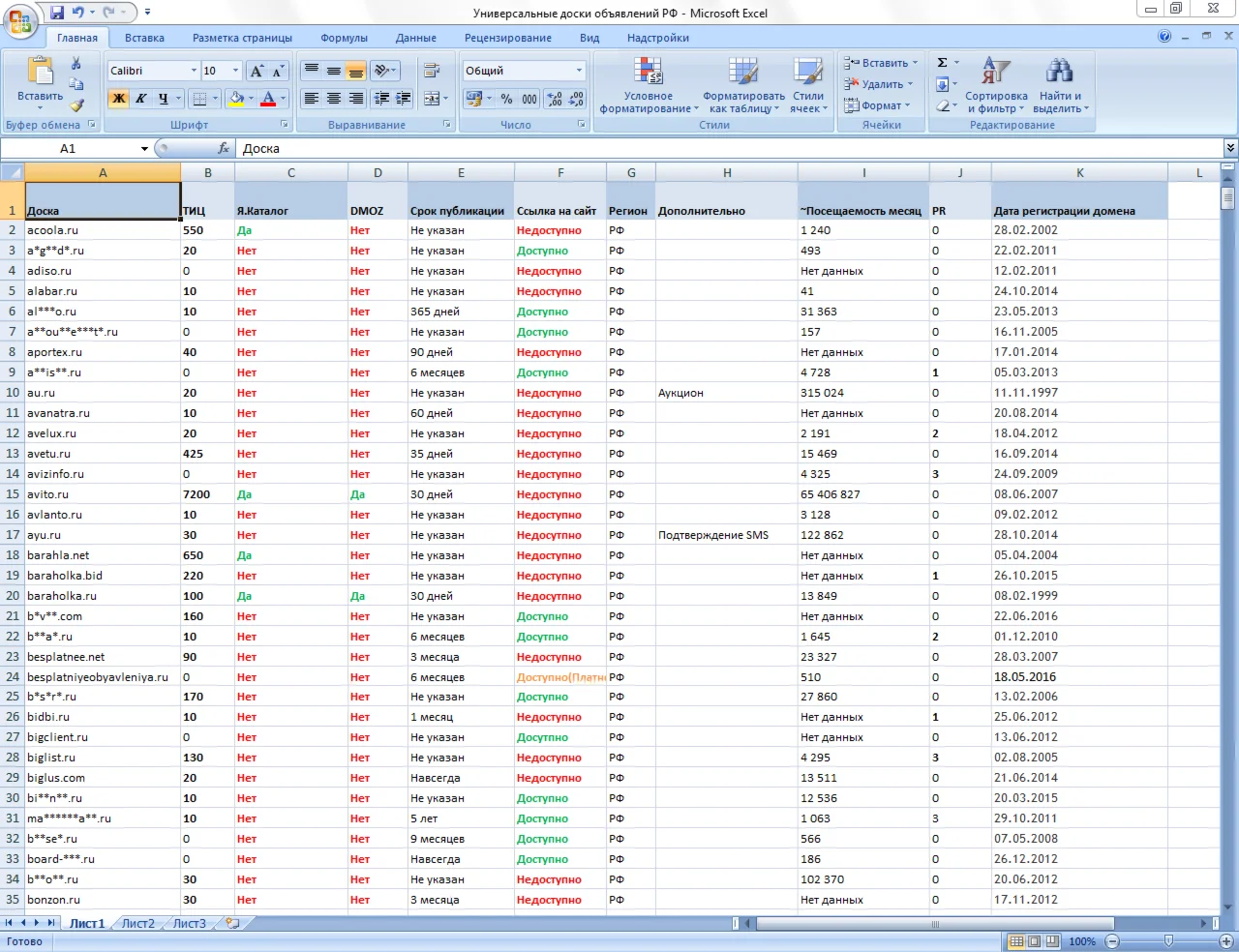Toggle bold formatting (Ж)
Image resolution: width=1239 pixels, height=952 pixels.
[118, 99]
